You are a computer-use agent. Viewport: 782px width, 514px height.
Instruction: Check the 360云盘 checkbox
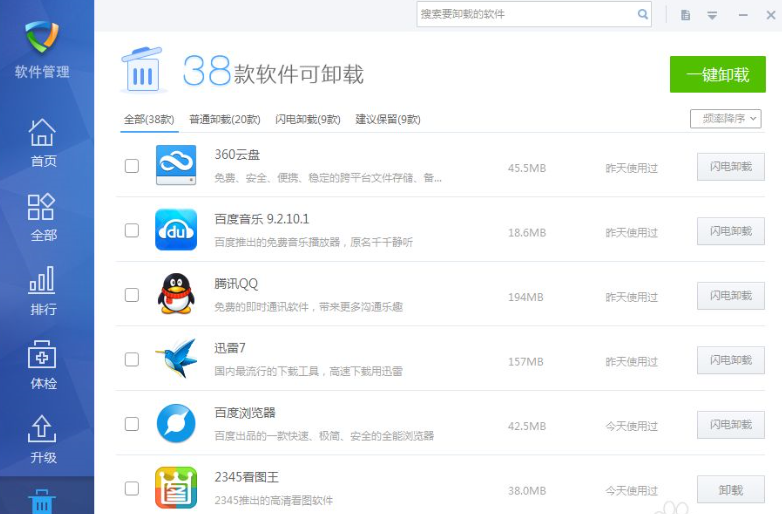click(x=132, y=166)
